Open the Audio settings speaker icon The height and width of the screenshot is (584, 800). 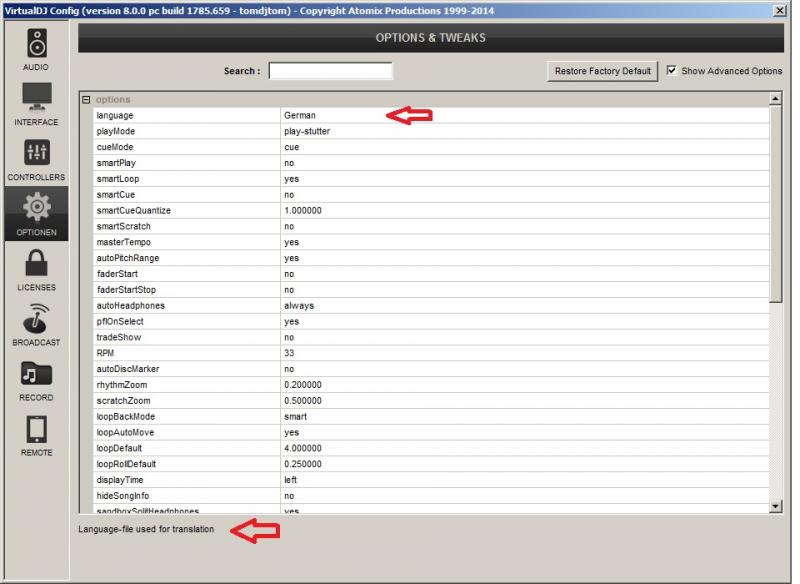(x=37, y=43)
